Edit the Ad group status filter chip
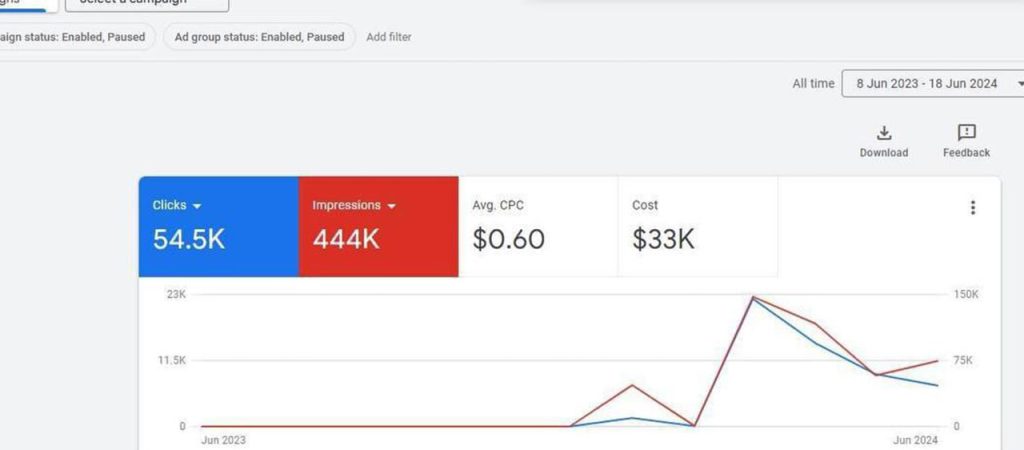Viewport: 1024px width, 450px height. (x=258, y=37)
